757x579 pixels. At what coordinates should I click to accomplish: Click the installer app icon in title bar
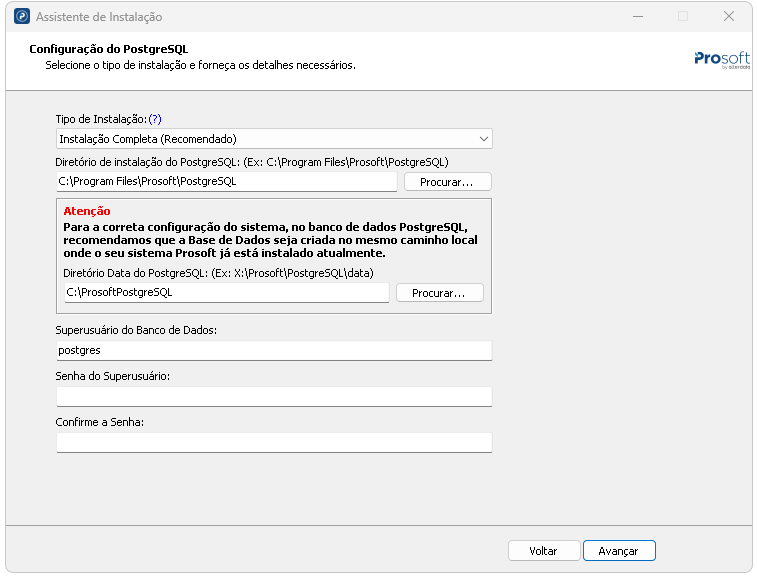[x=21, y=17]
